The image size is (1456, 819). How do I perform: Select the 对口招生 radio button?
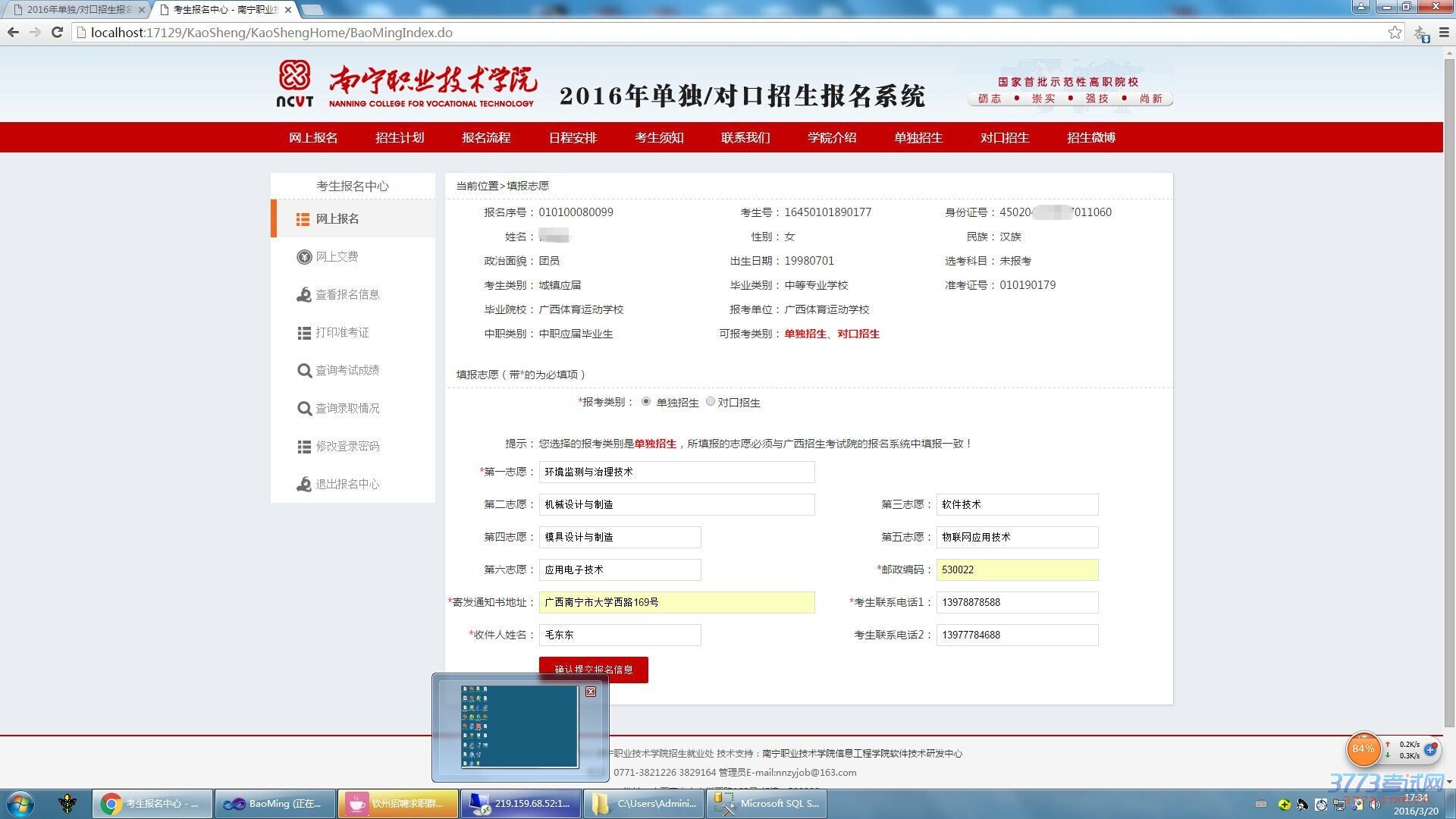(711, 402)
